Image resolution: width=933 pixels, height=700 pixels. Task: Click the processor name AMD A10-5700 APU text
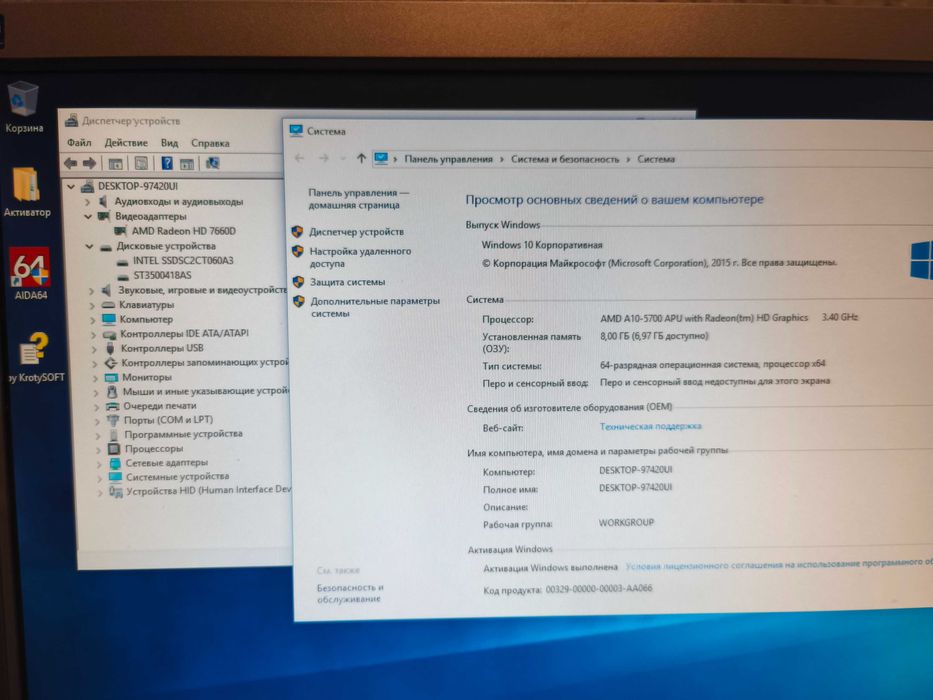(704, 318)
